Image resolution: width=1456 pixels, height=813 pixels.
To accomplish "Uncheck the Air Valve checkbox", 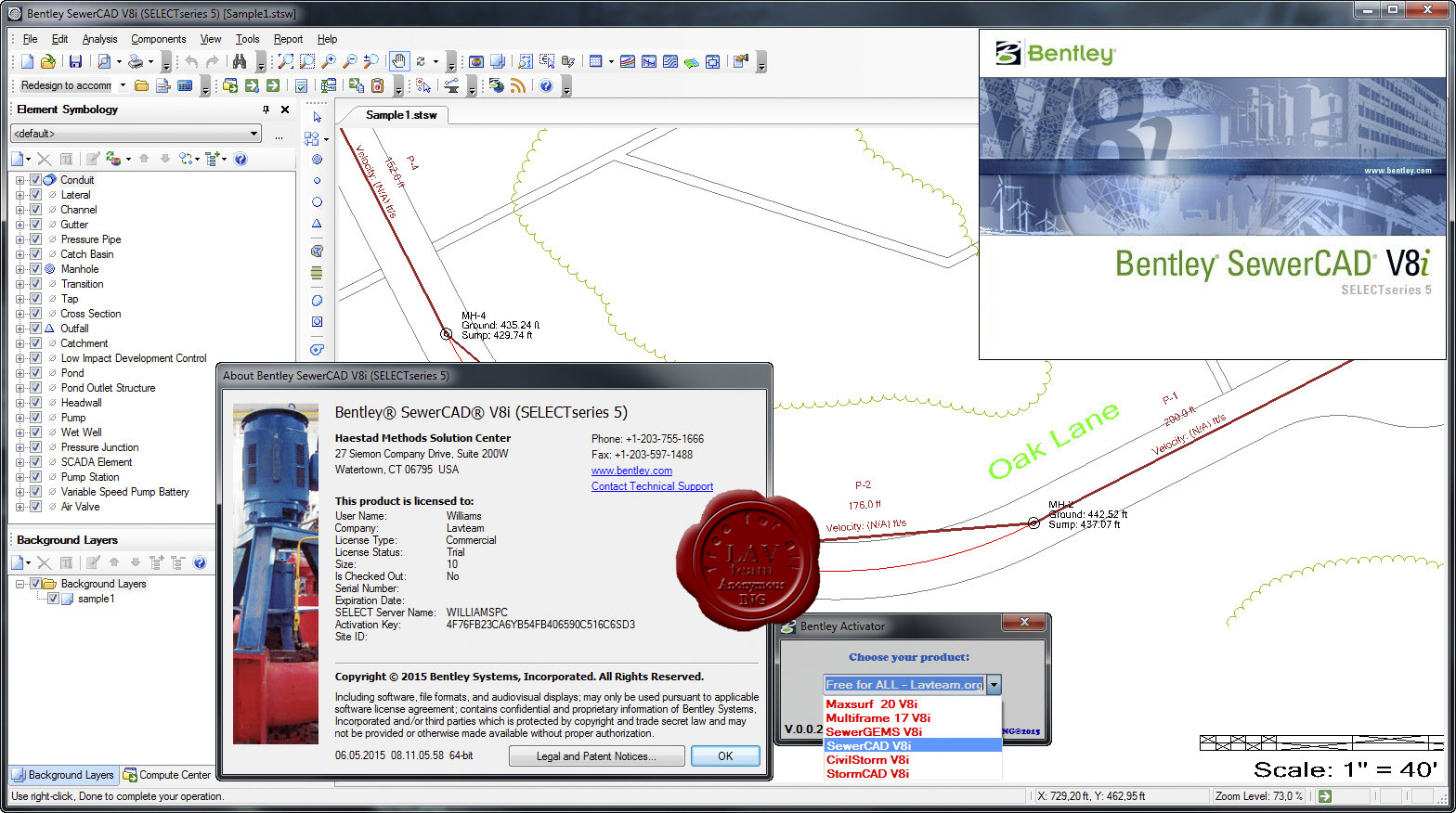I will point(35,507).
